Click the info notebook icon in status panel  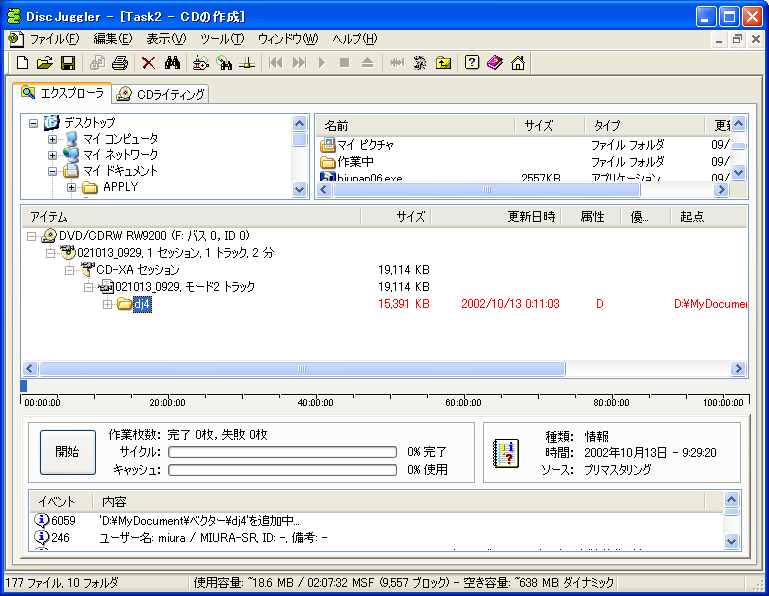coord(506,453)
